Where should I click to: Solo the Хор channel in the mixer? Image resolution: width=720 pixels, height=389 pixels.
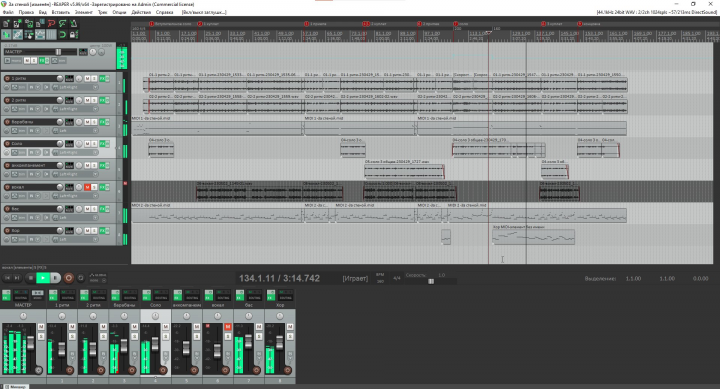coord(290,337)
